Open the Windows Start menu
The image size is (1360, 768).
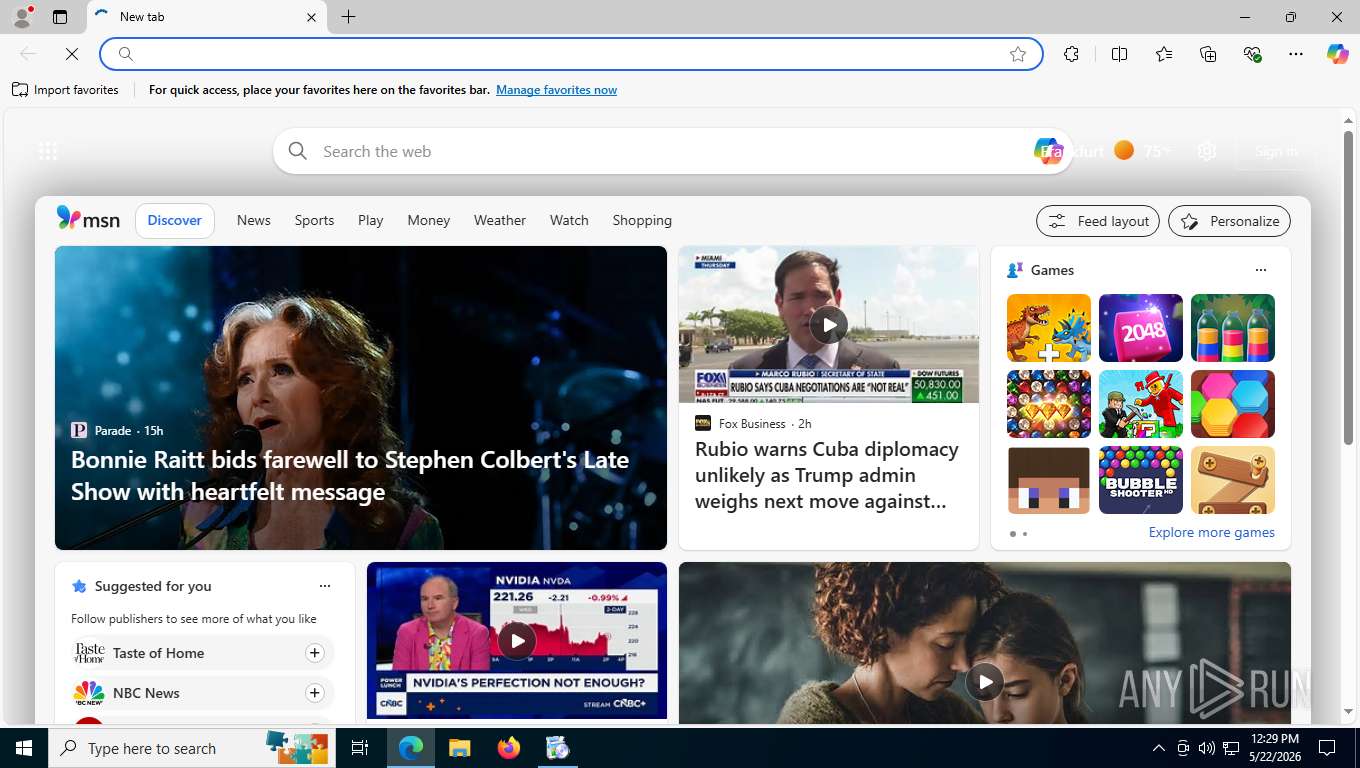24,748
